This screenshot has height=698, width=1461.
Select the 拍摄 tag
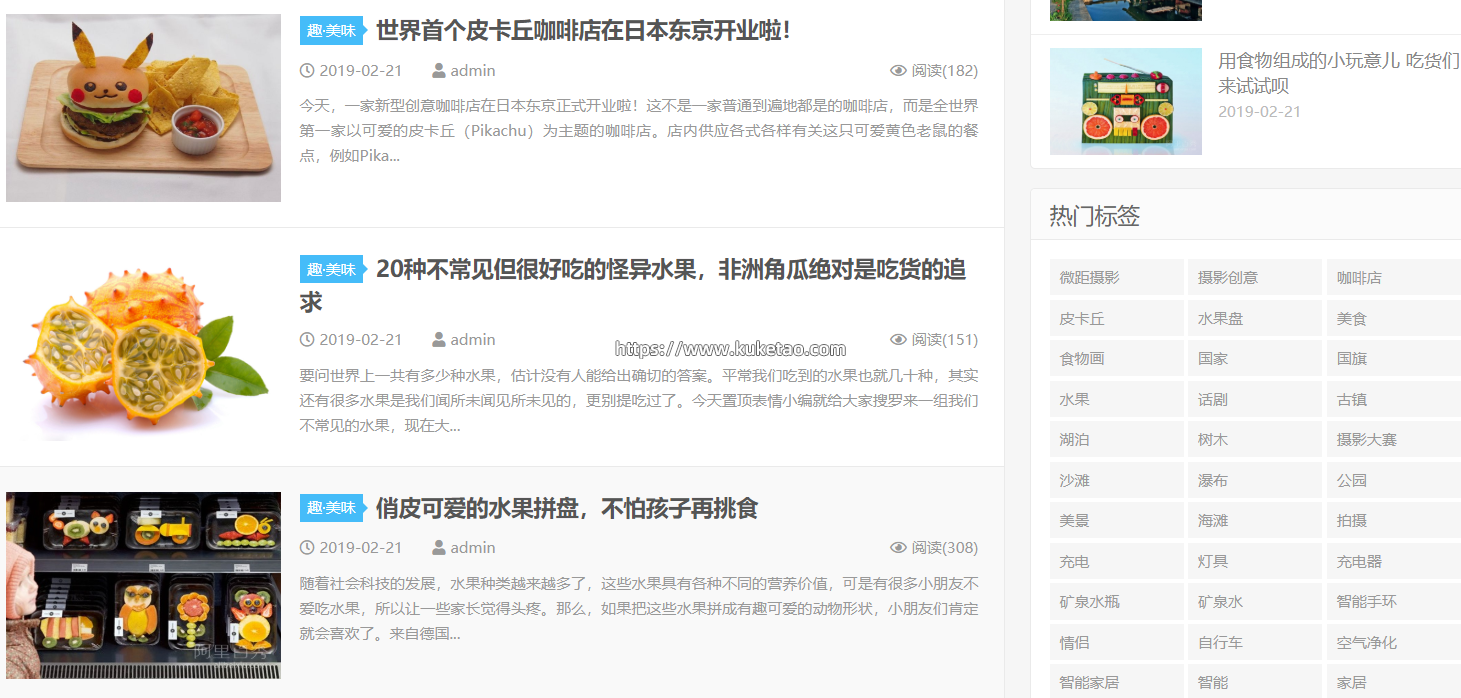[1394, 521]
